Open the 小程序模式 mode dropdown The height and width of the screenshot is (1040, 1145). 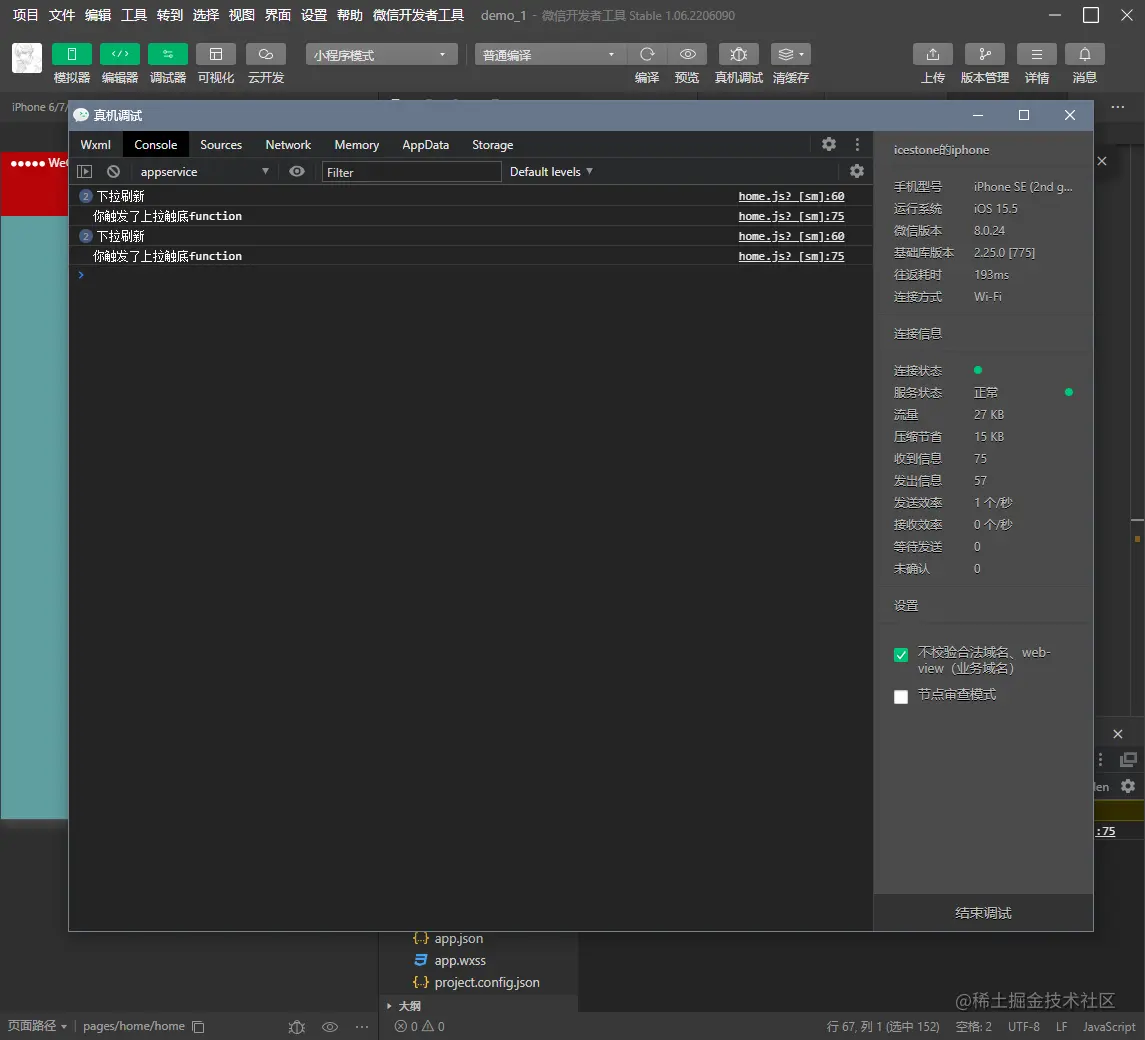(x=382, y=55)
